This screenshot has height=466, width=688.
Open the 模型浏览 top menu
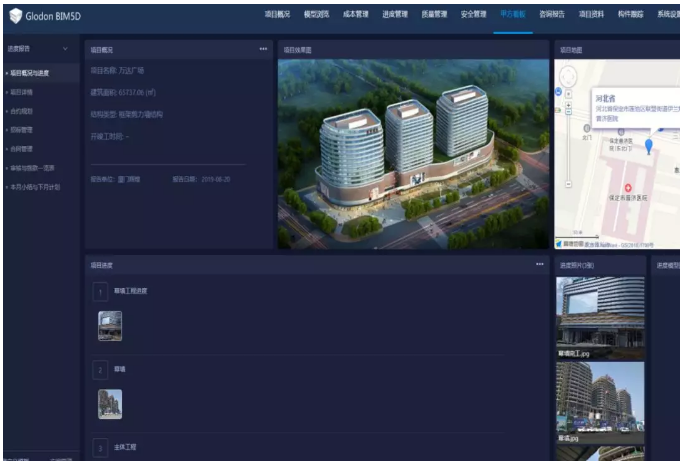click(316, 14)
